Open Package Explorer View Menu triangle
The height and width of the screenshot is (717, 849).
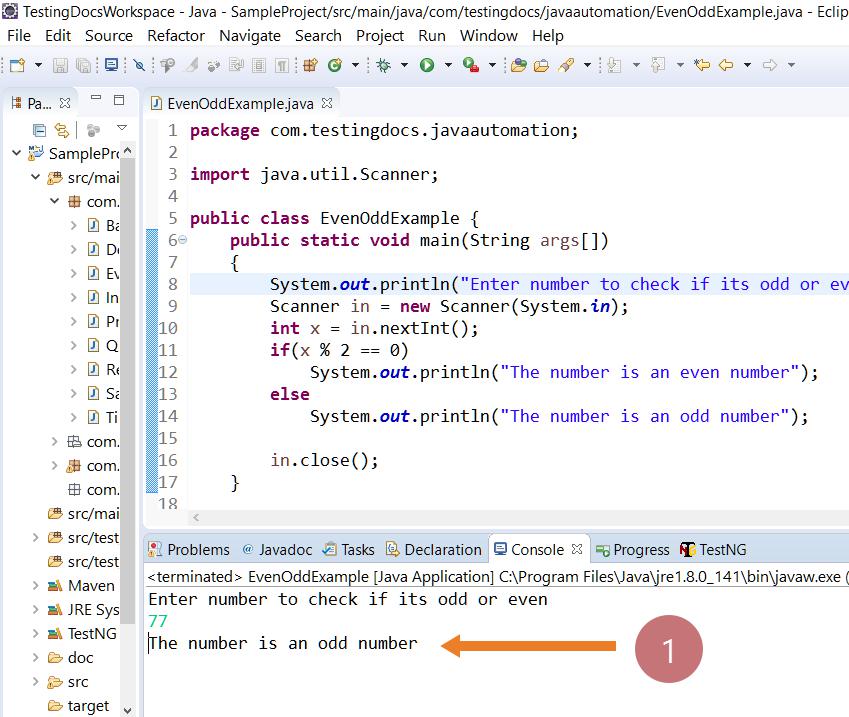122,128
